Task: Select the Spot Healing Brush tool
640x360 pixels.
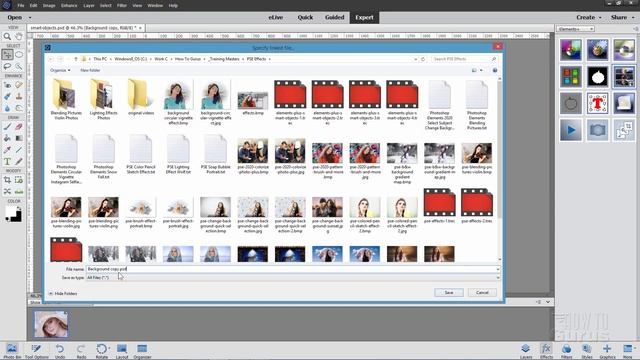Action: click(x=19, y=85)
